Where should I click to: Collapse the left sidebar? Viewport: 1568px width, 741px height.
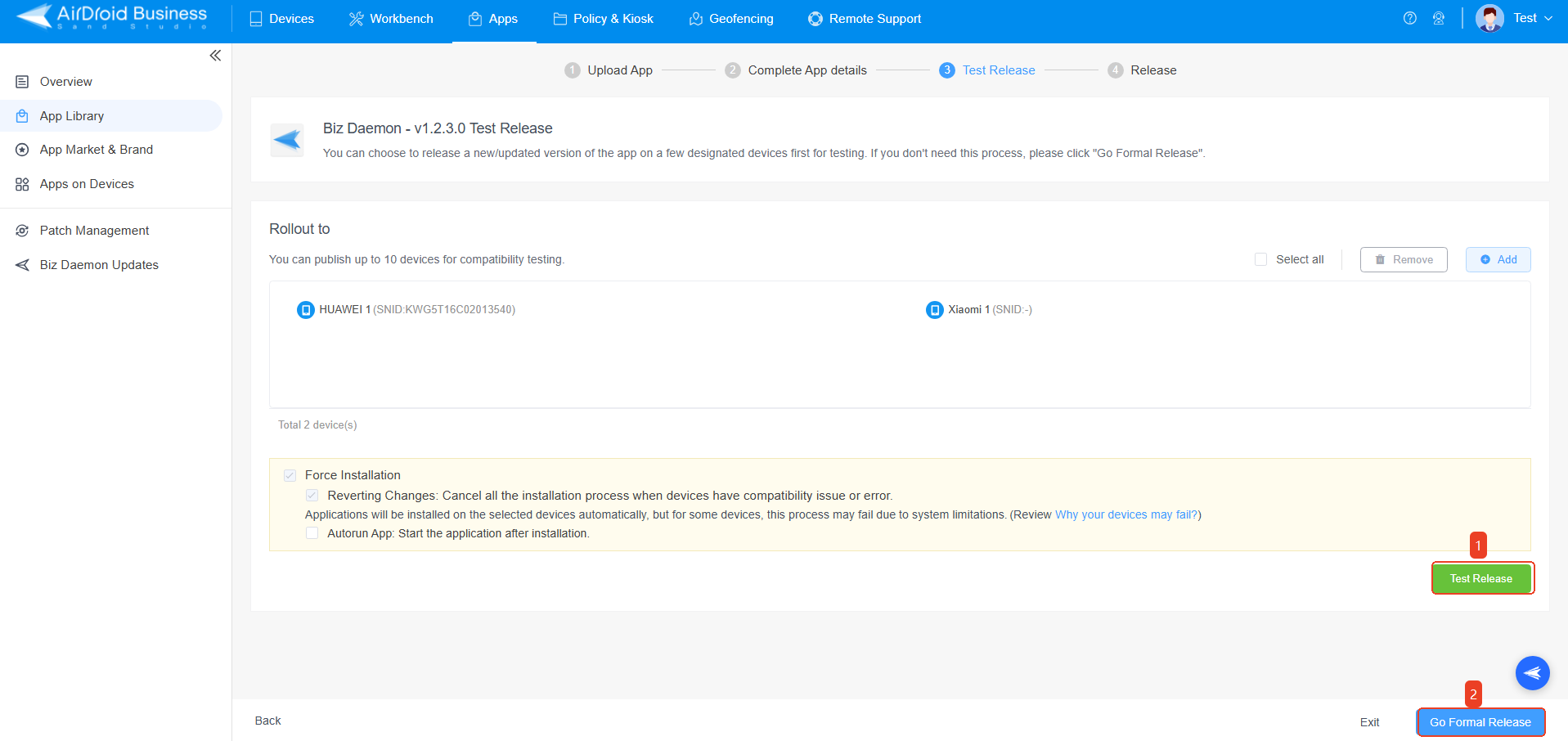[x=215, y=56]
